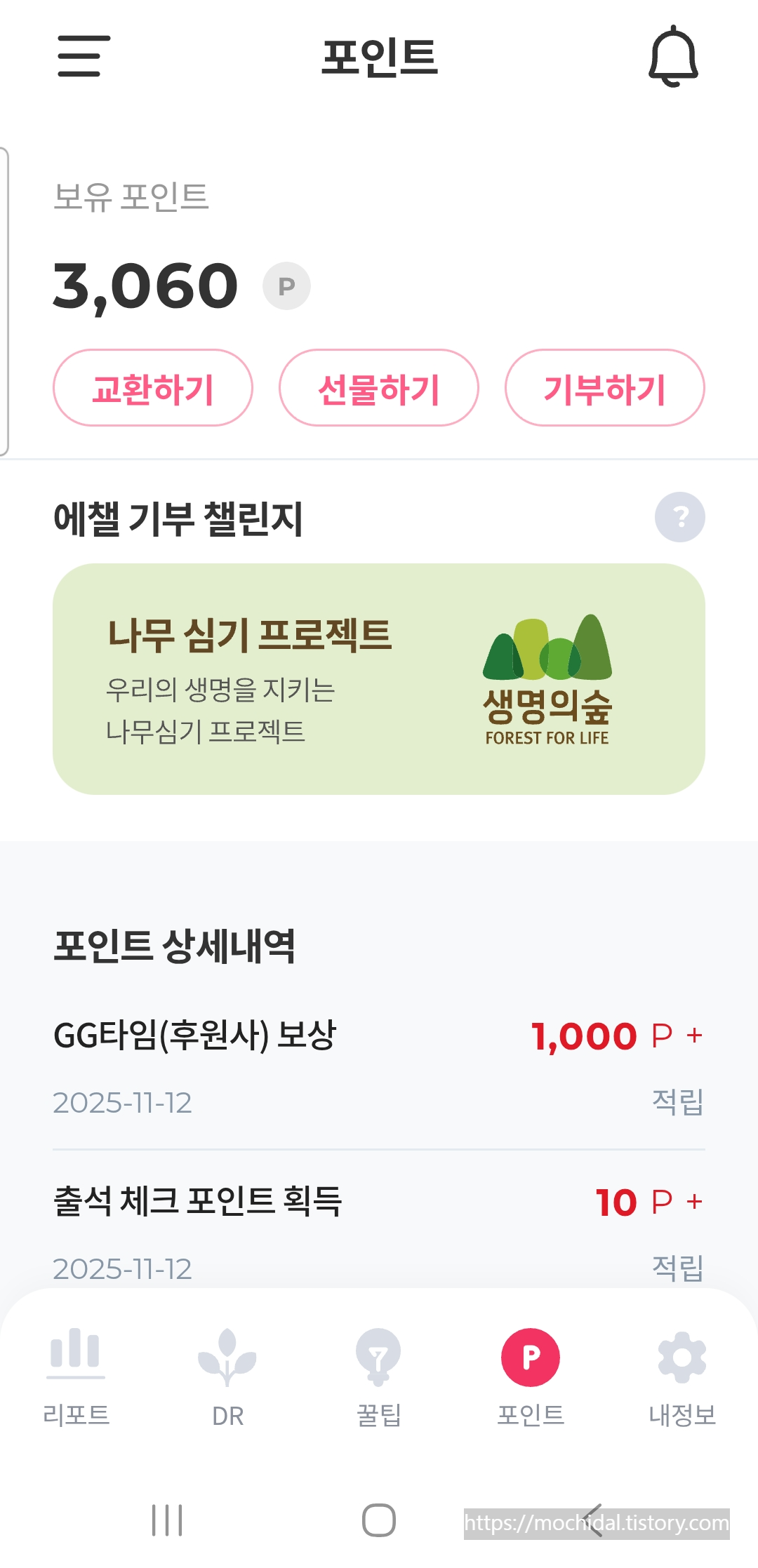
Task: Open the donation challenge help question mark
Action: (679, 517)
